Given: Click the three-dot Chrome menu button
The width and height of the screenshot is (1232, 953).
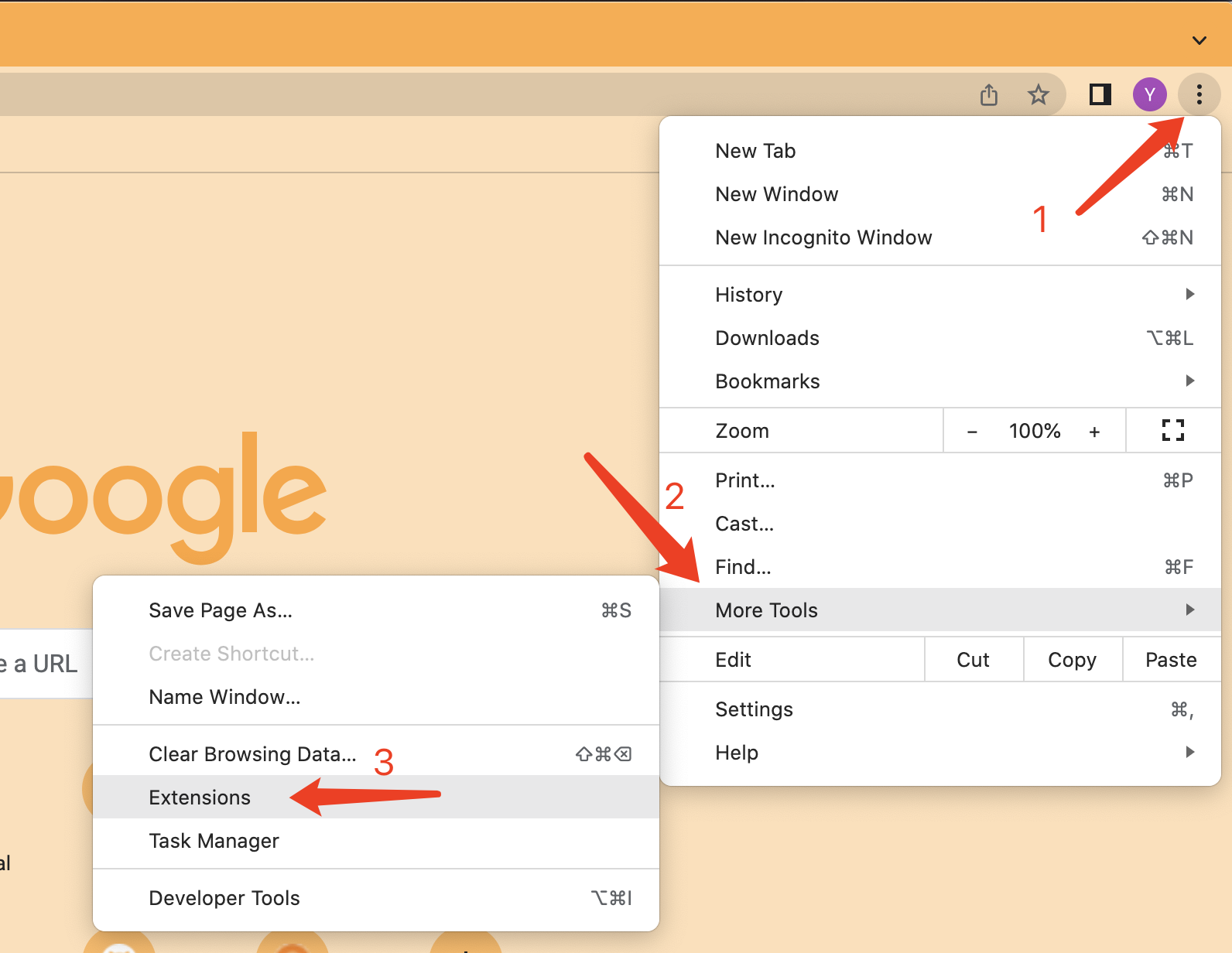Looking at the screenshot, I should pyautogui.click(x=1199, y=94).
